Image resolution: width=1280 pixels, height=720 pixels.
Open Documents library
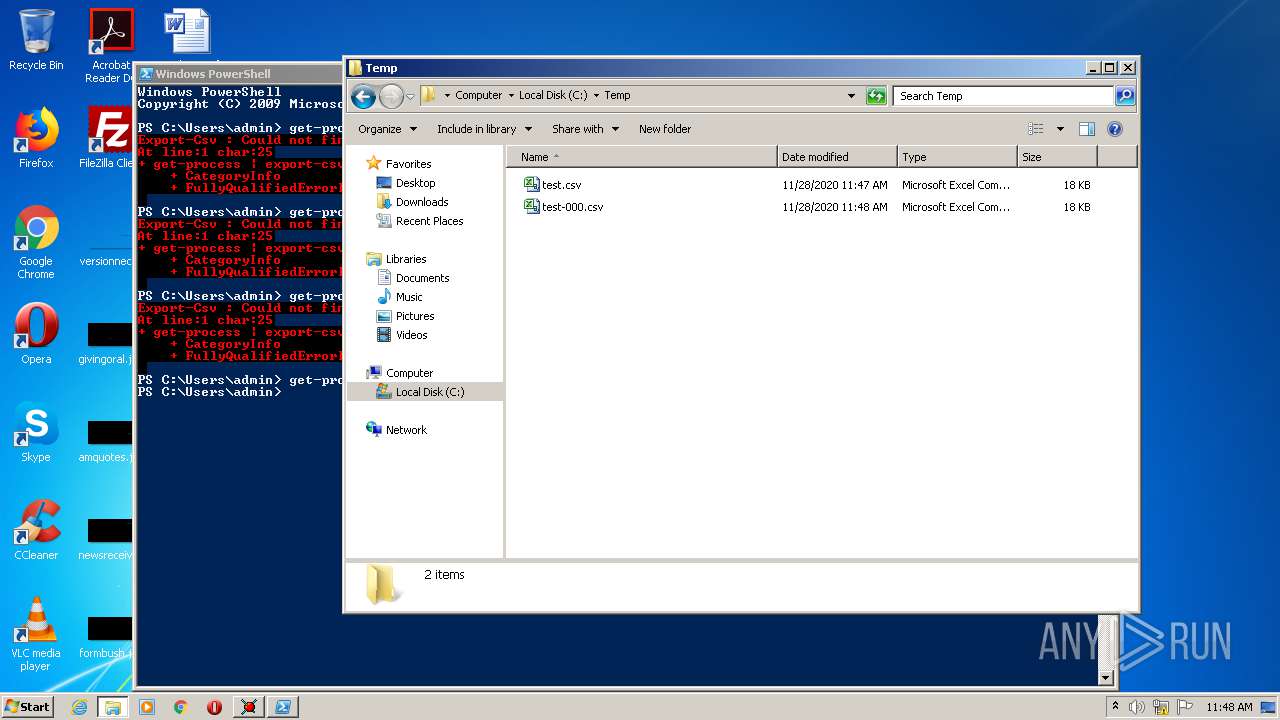(413, 278)
